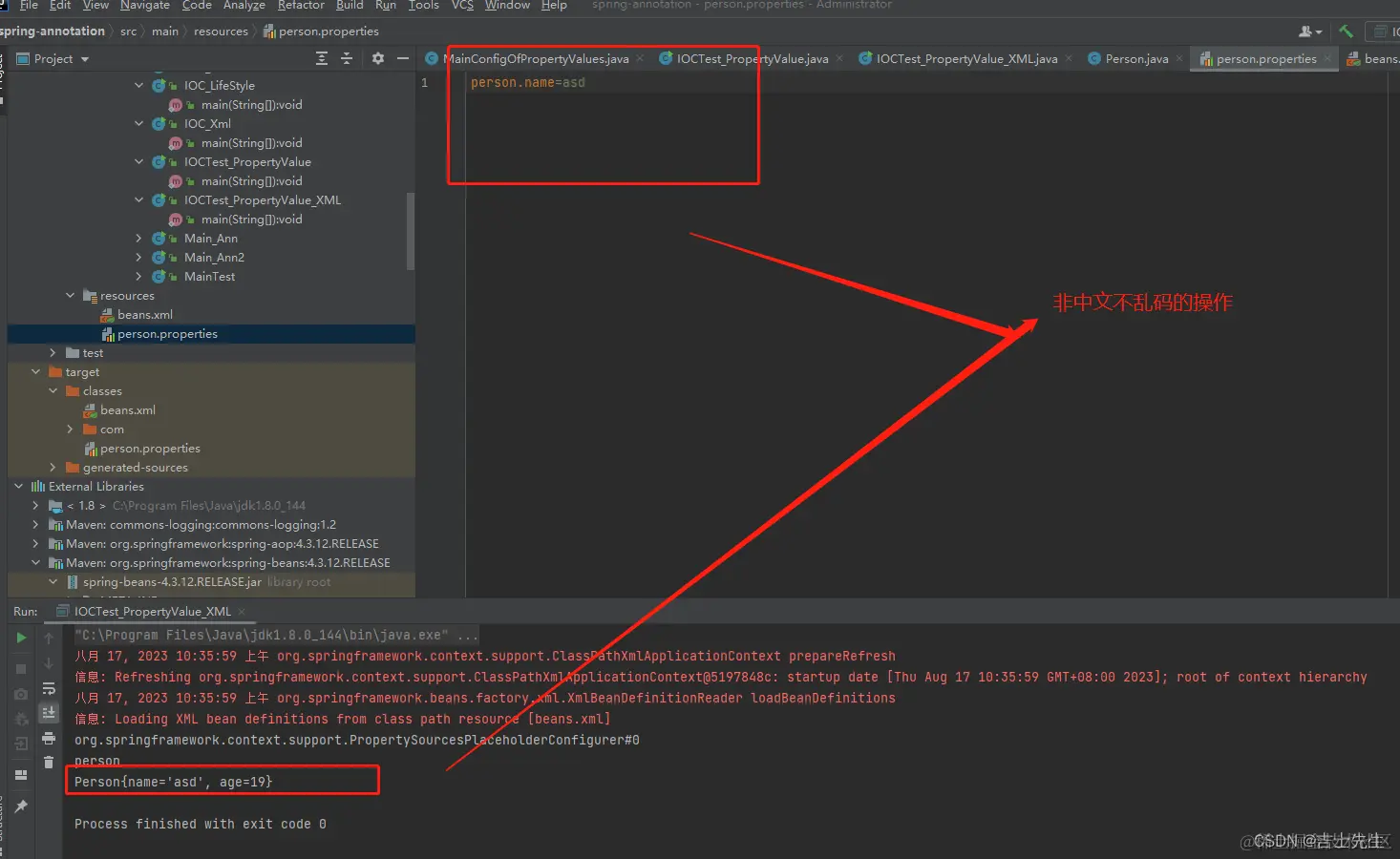Collapse the IOC_Xml class node
Image resolution: width=1400 pixels, height=859 pixels.
point(138,124)
